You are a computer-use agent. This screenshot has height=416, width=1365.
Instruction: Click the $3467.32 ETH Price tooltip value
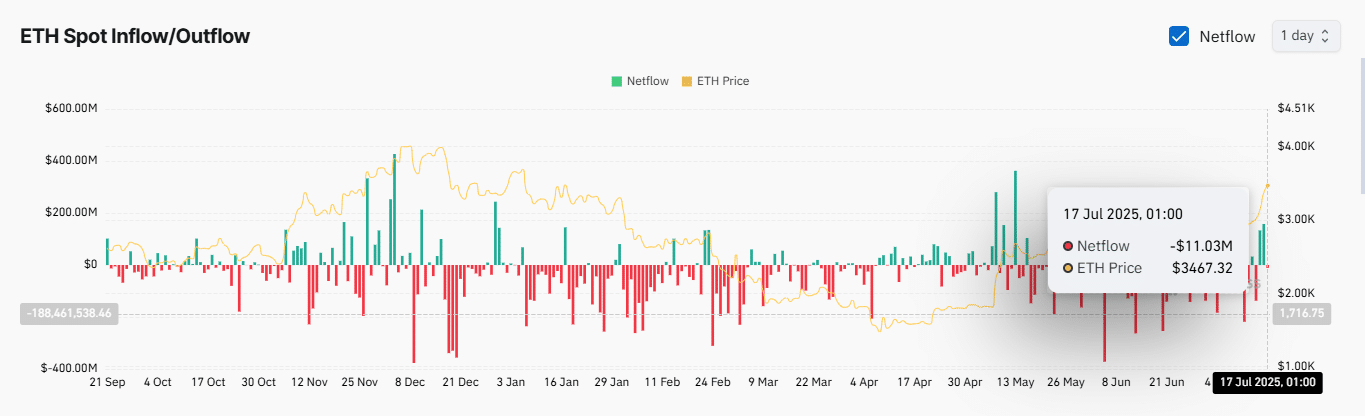tap(1202, 268)
